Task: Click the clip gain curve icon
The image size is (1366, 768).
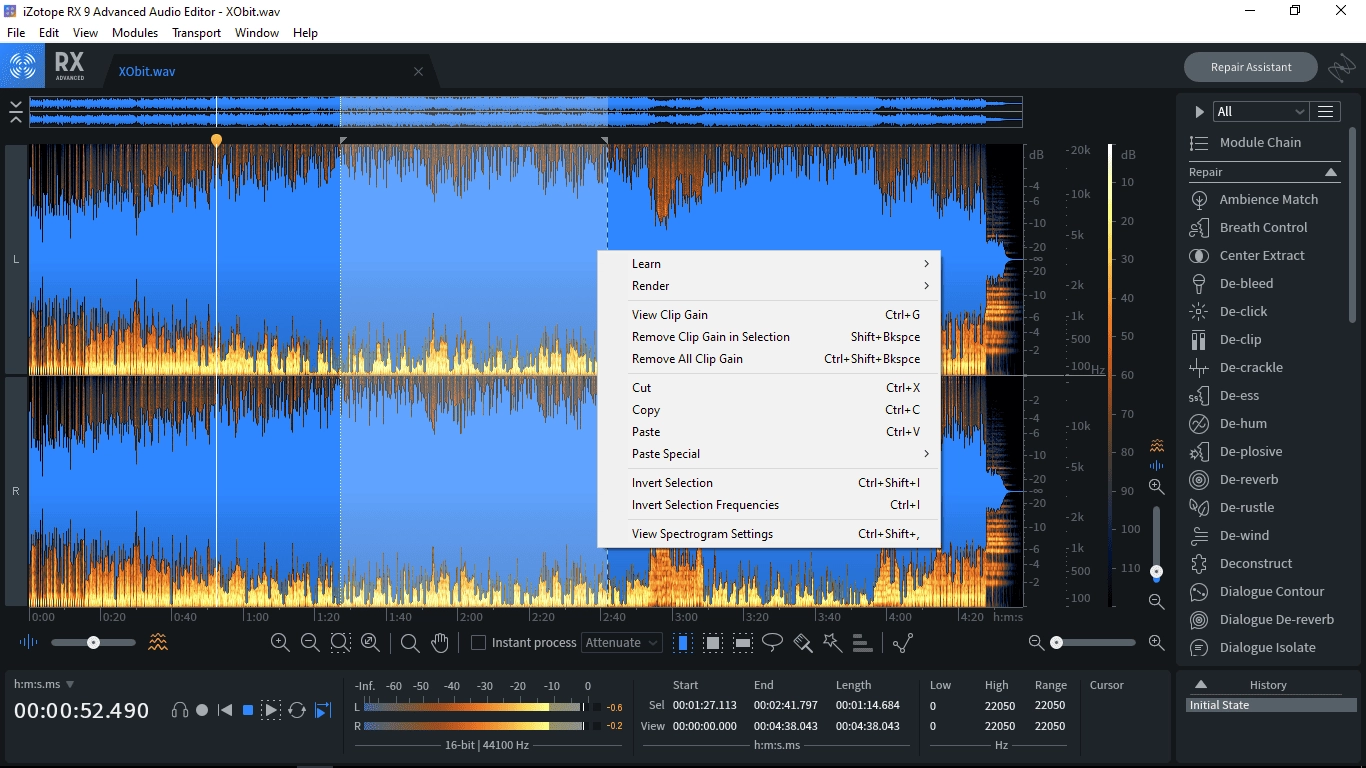Action: [x=903, y=643]
